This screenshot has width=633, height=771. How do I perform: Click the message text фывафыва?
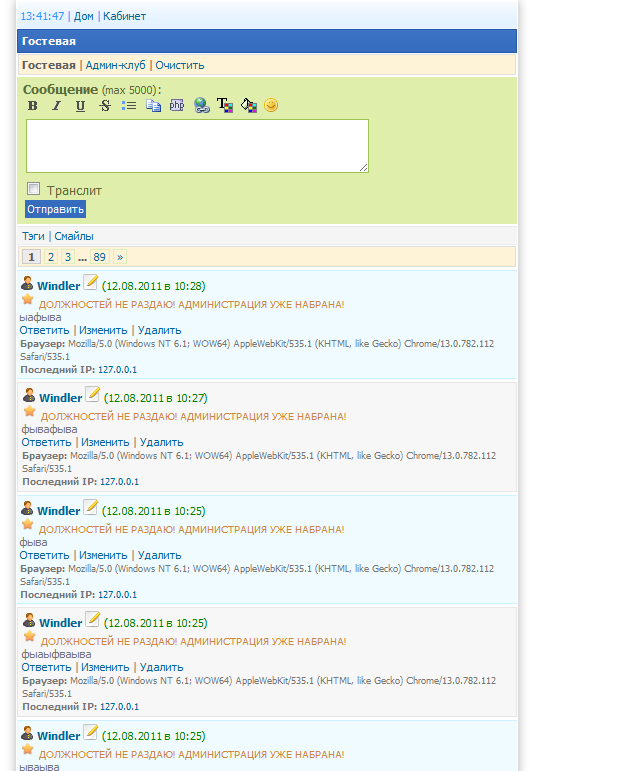(x=49, y=430)
